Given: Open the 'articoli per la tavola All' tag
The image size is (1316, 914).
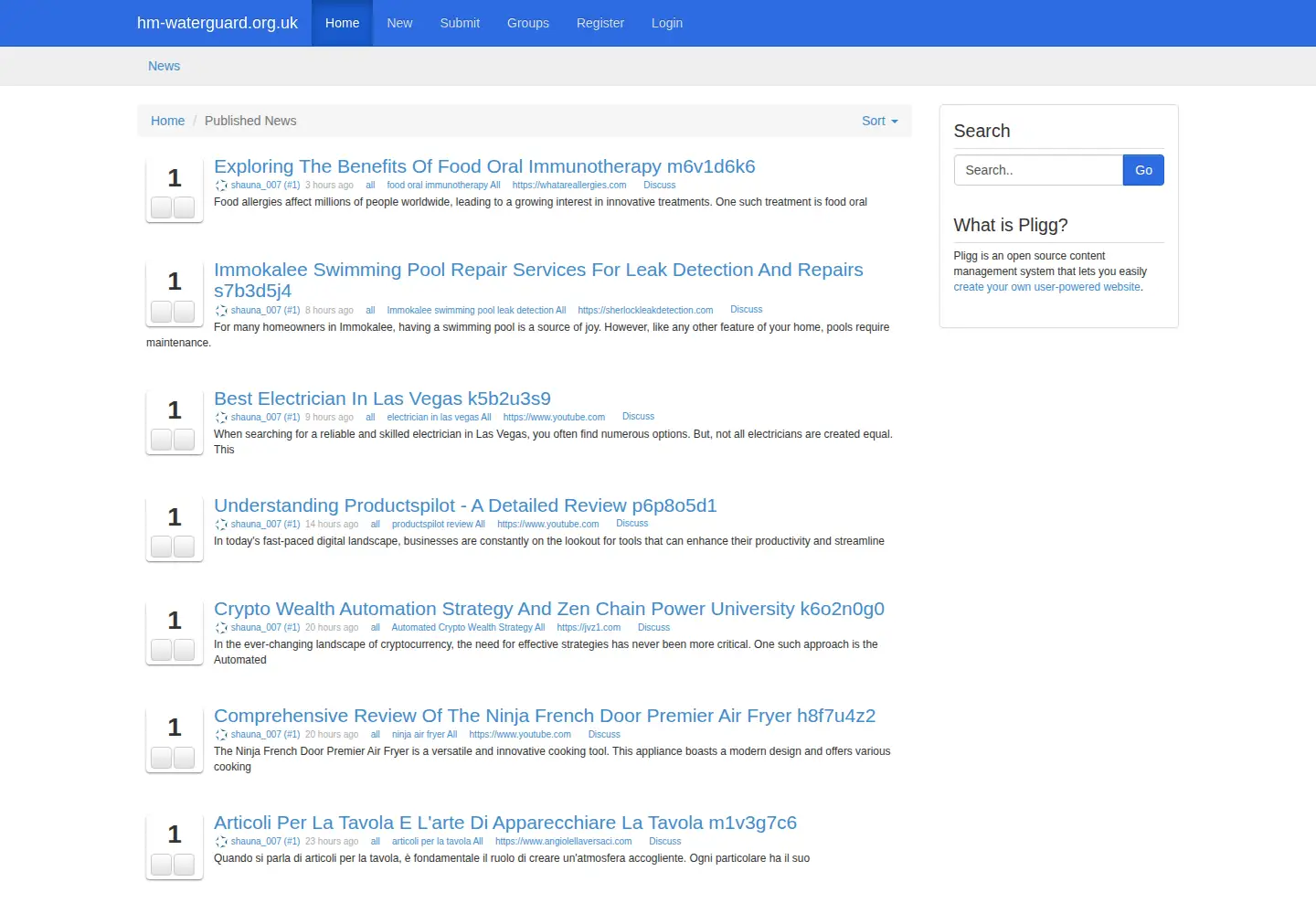Looking at the screenshot, I should (x=438, y=842).
